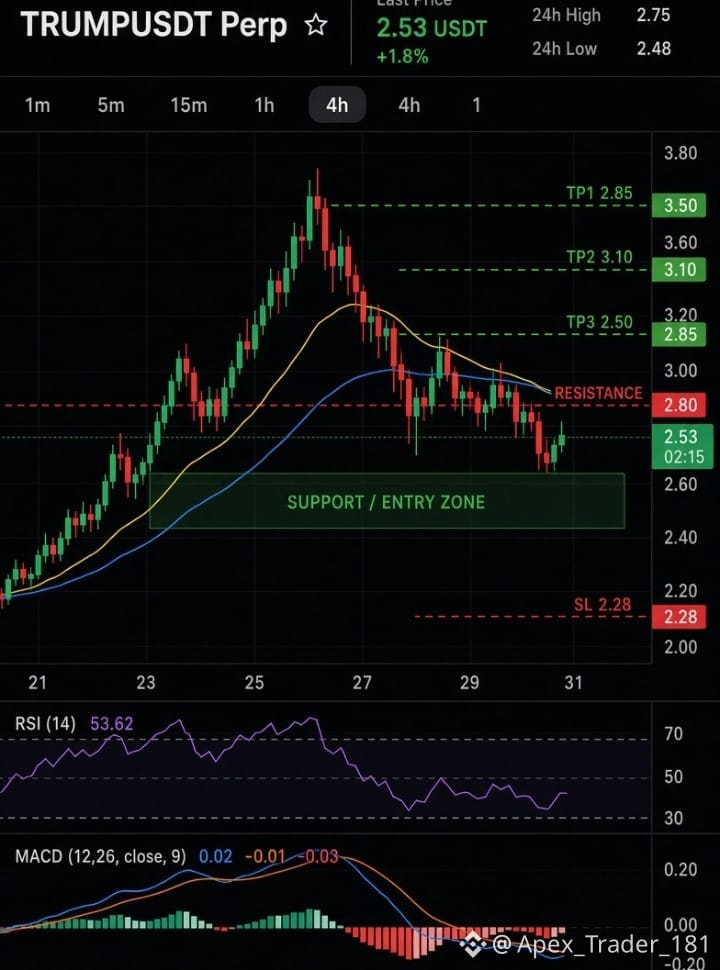Click the RSI 70 level label
720x970 pixels.
click(674, 734)
